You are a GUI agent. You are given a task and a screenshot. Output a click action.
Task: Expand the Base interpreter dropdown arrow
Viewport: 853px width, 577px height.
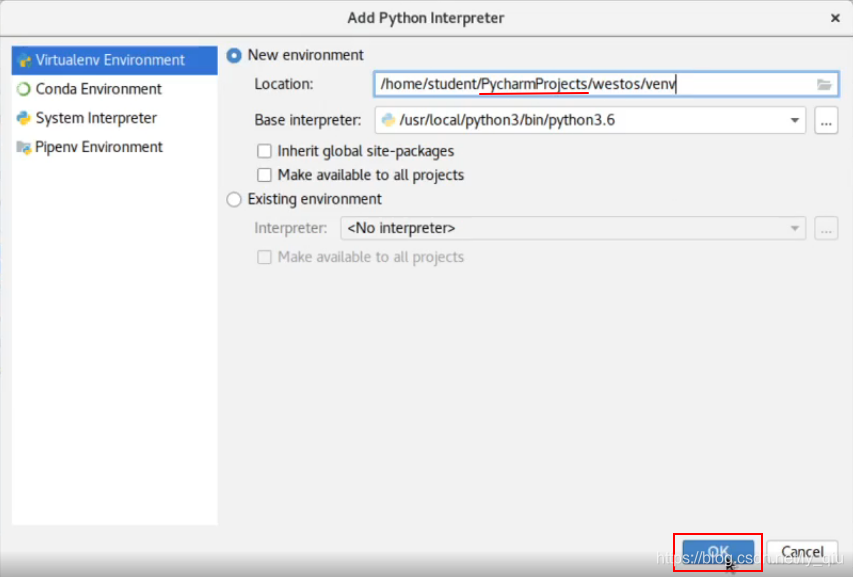coord(794,120)
